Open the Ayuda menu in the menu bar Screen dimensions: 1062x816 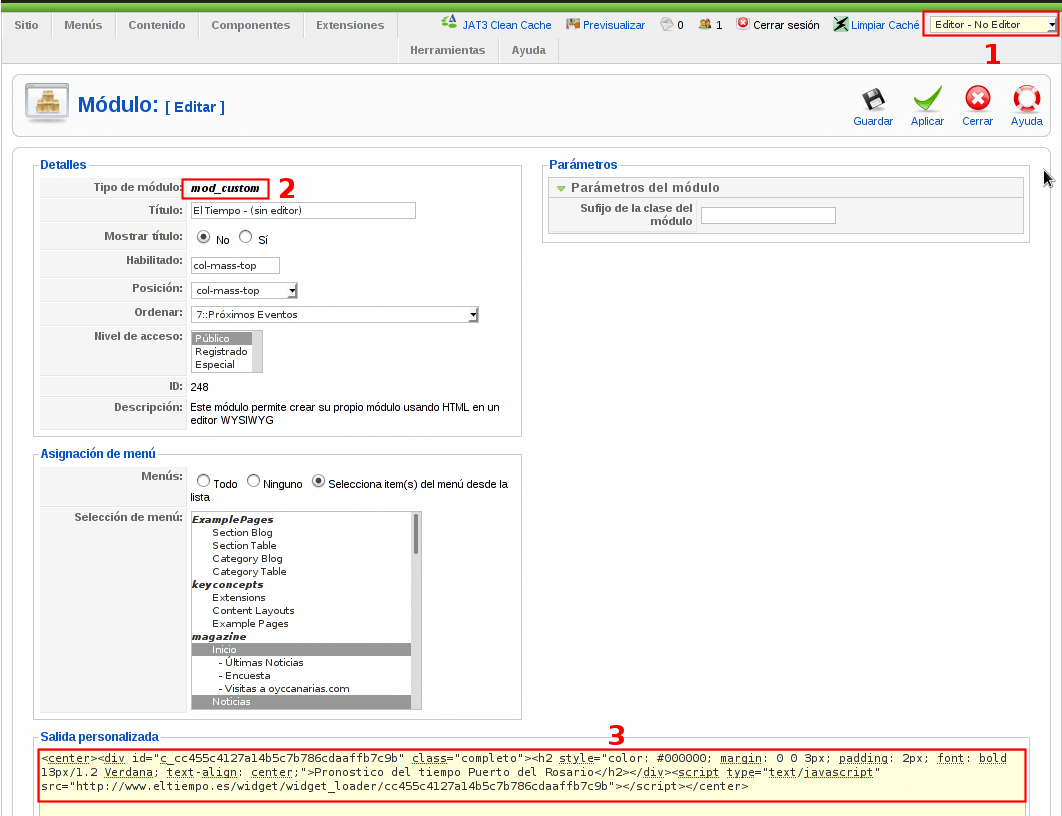coord(528,50)
